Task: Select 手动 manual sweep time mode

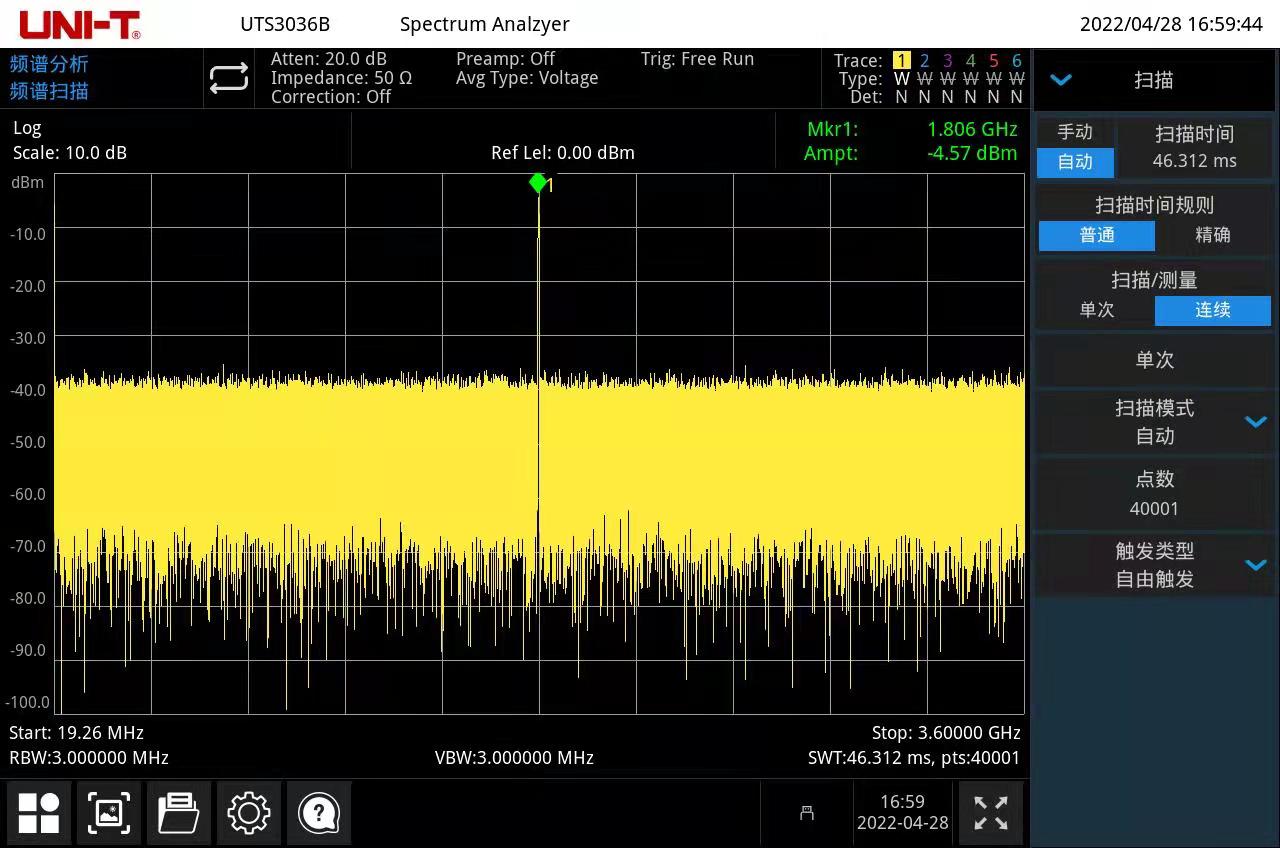Action: tap(1075, 132)
